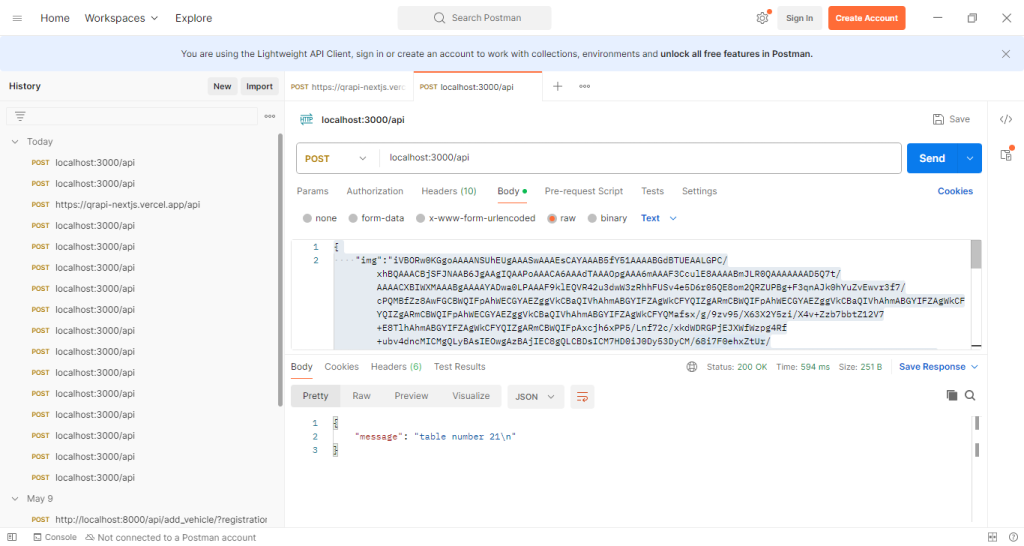Viewport: 1024px width, 546px height.
Task: Open help icon in status bar
Action: (x=1012, y=537)
